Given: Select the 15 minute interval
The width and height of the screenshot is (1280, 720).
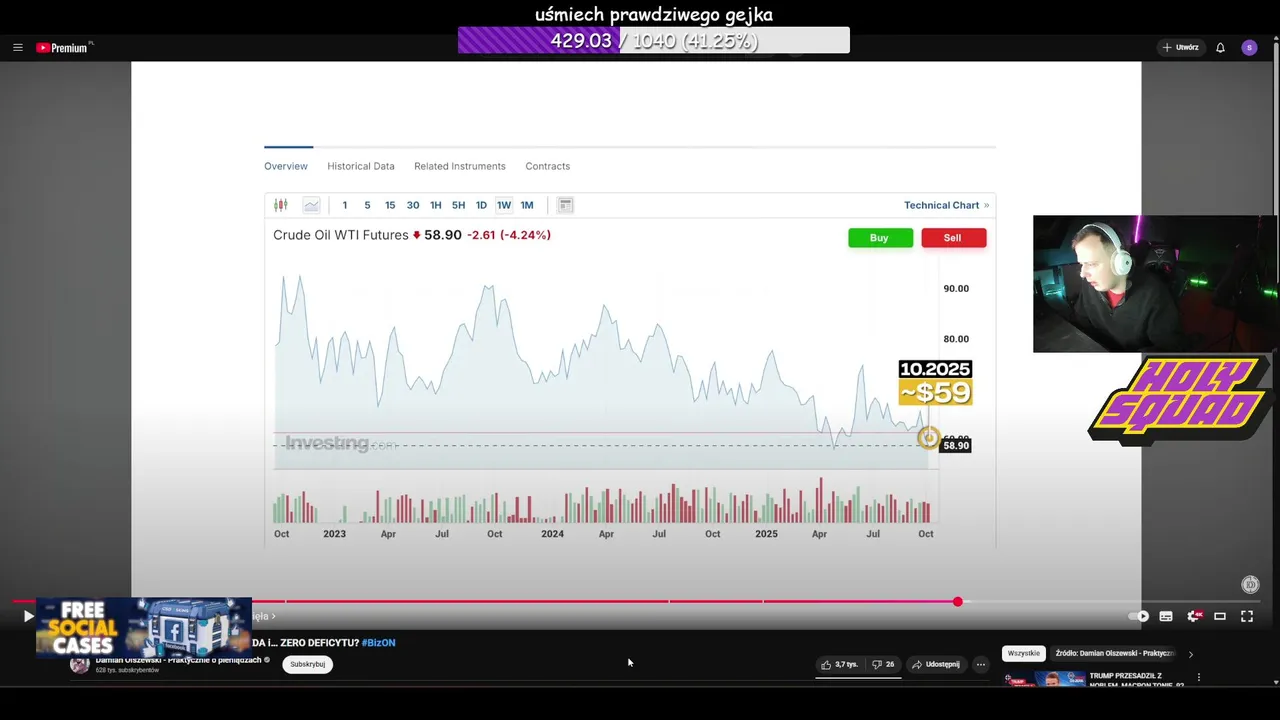Looking at the screenshot, I should point(390,205).
